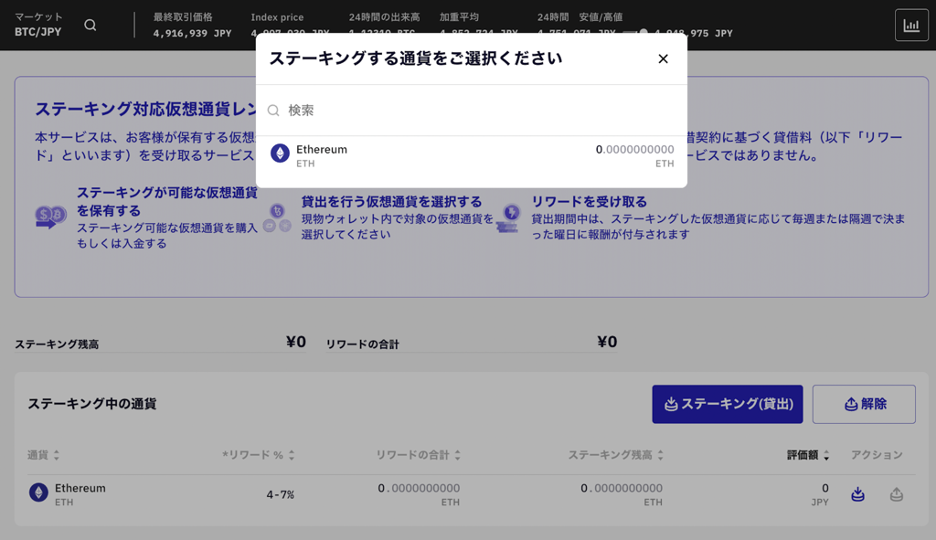Sort by リワードの合計 column header
Image resolution: width=936 pixels, height=540 pixels.
pos(418,455)
